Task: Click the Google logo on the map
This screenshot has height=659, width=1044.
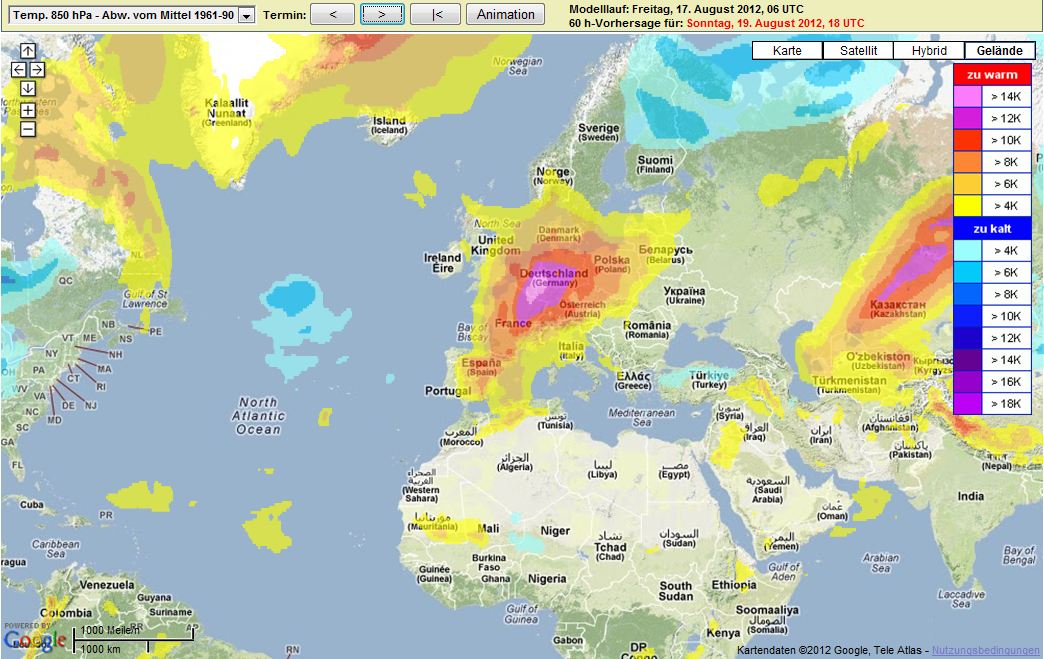Action: pos(35,640)
